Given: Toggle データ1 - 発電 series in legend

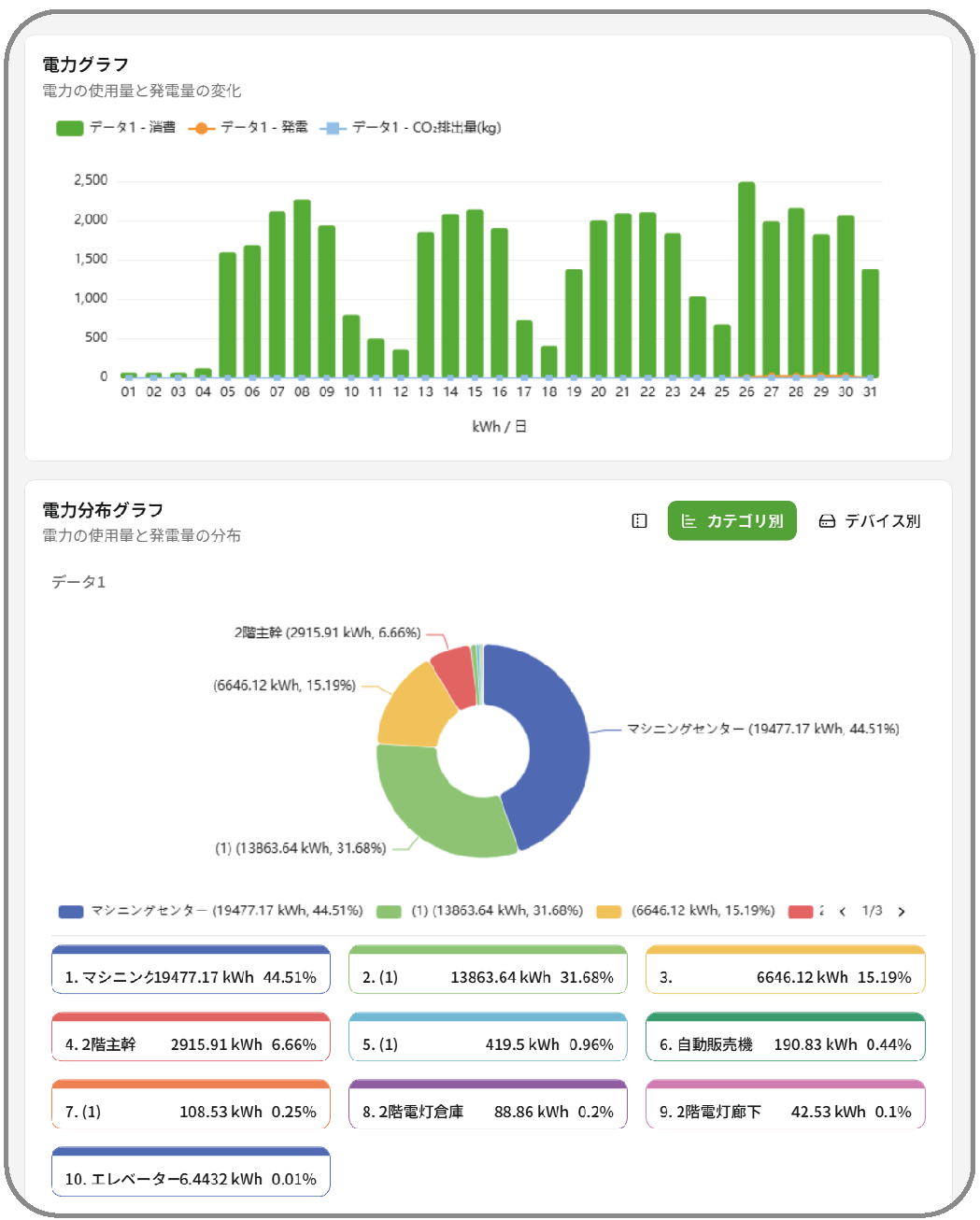Looking at the screenshot, I should (x=249, y=128).
